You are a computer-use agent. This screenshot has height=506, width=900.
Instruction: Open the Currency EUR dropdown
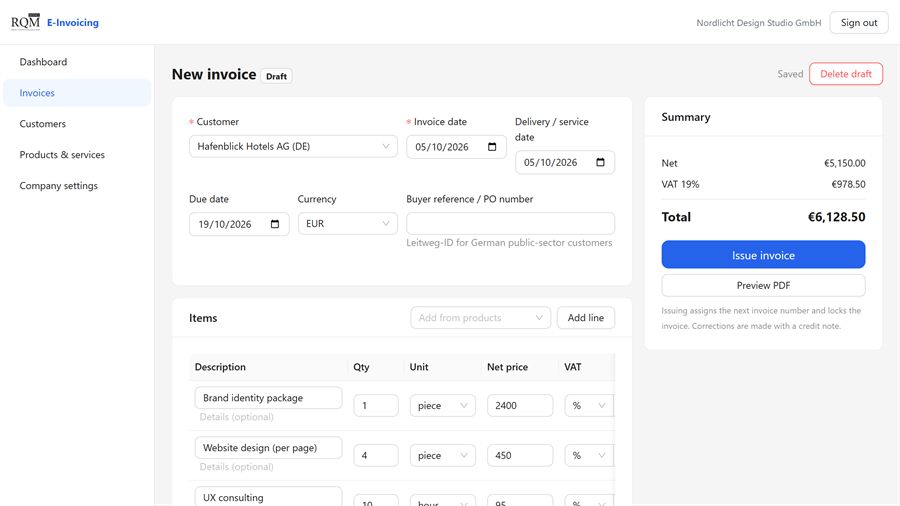point(348,224)
